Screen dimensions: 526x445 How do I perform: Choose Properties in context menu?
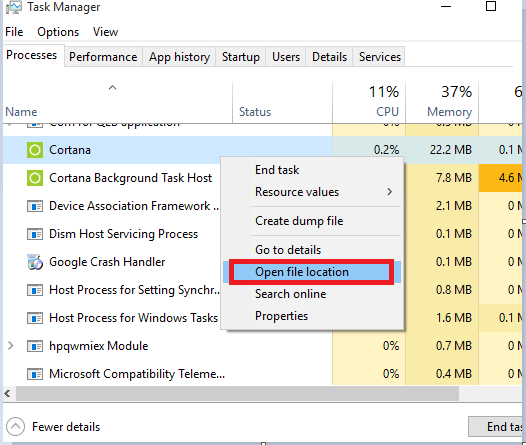(281, 316)
